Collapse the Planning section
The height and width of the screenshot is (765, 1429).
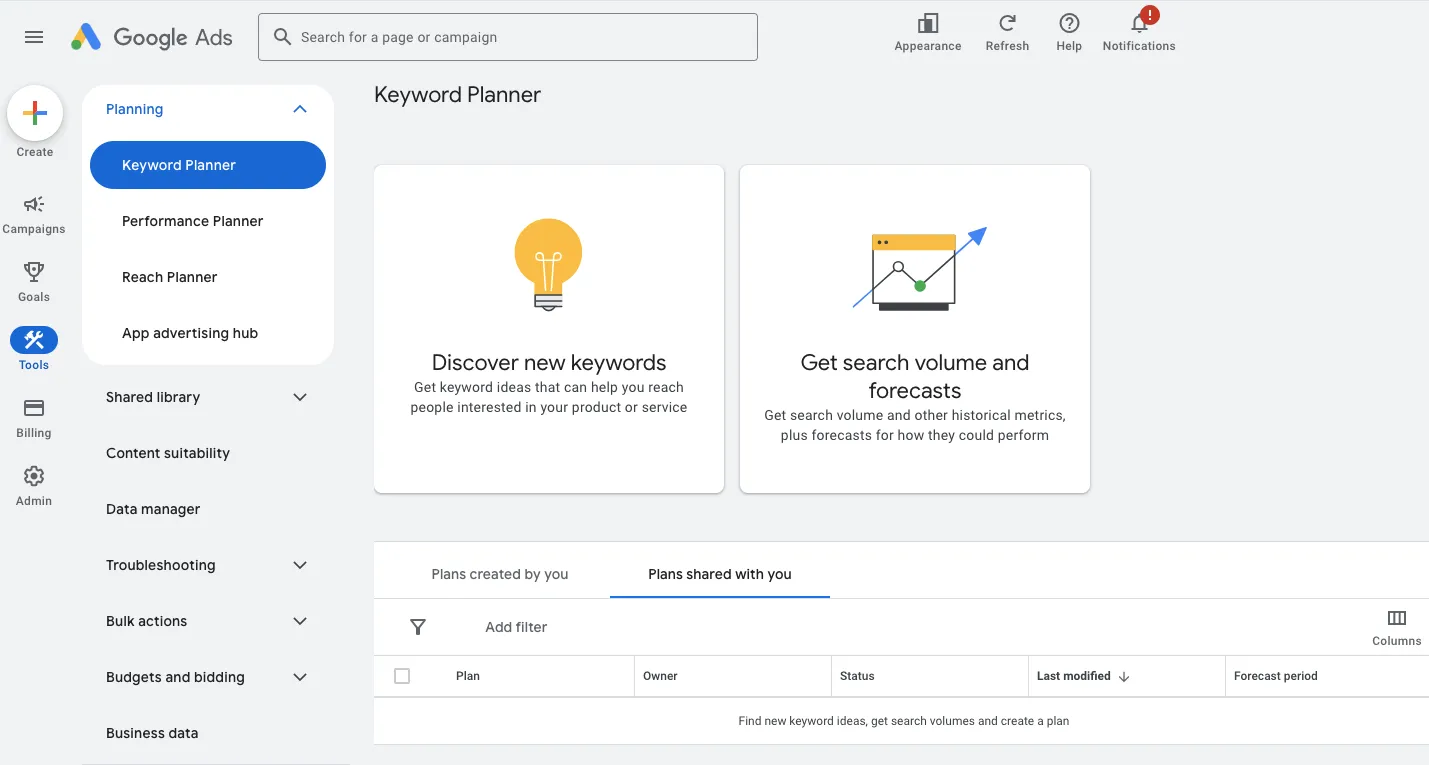click(299, 108)
